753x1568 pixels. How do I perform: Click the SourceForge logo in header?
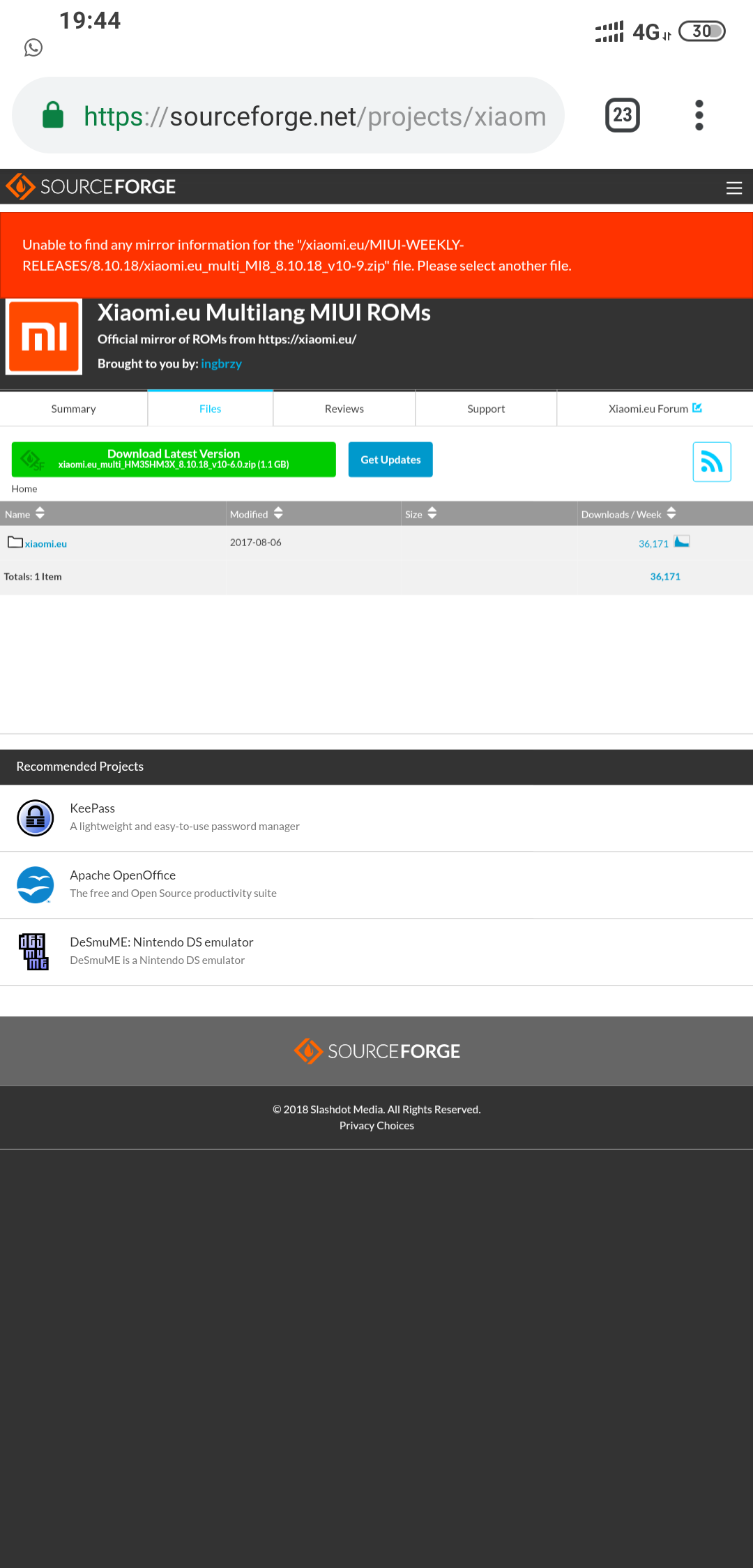(x=91, y=186)
